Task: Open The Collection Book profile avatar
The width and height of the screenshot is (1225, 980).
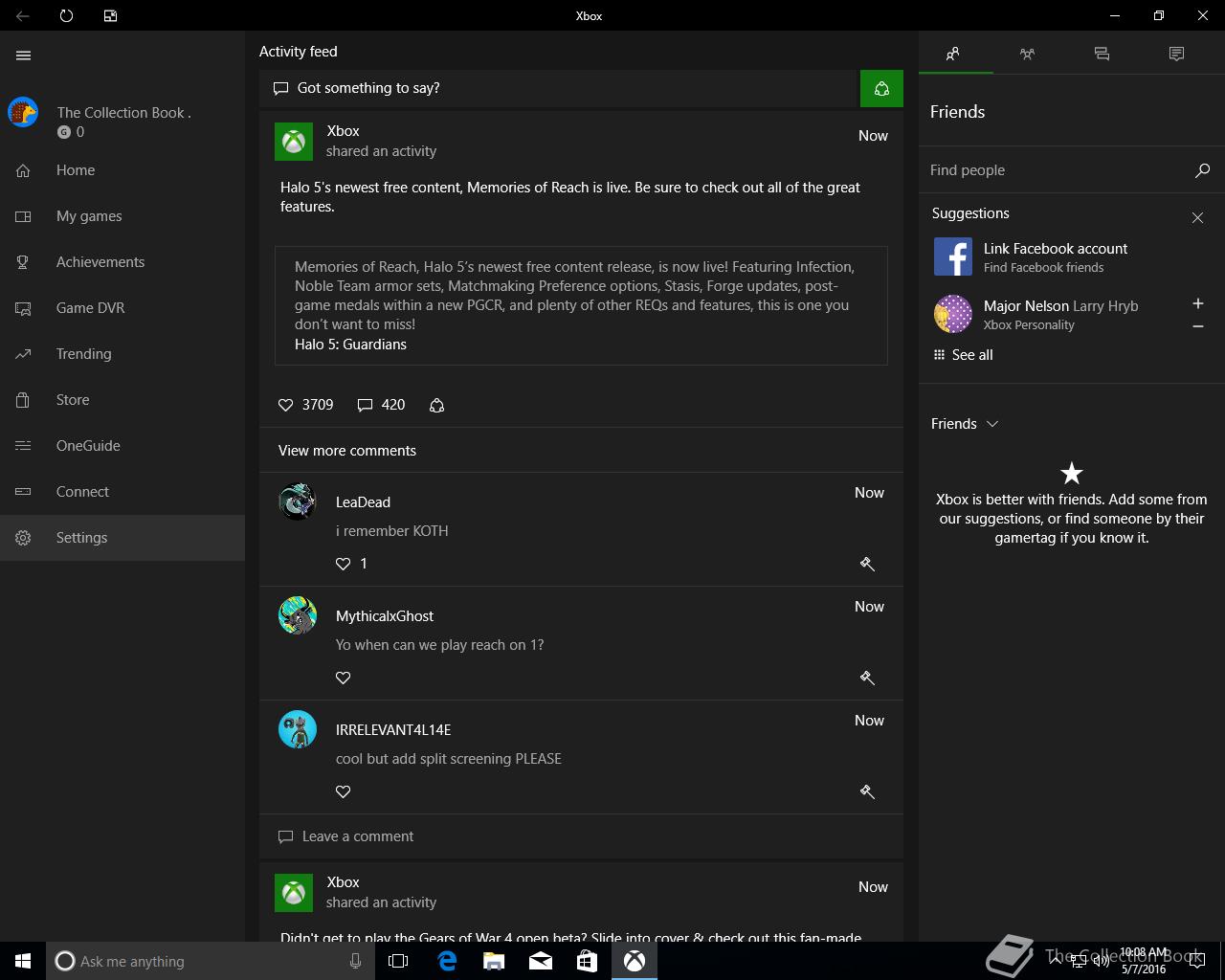Action: coord(23,112)
